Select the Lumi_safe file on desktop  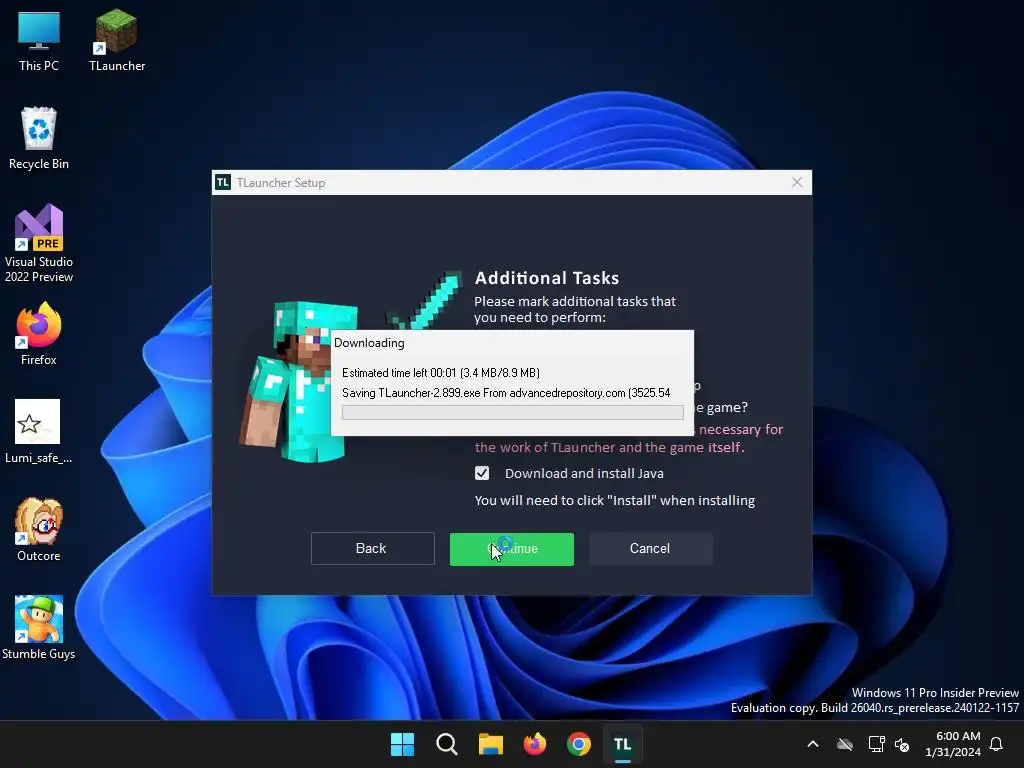[x=38, y=432]
